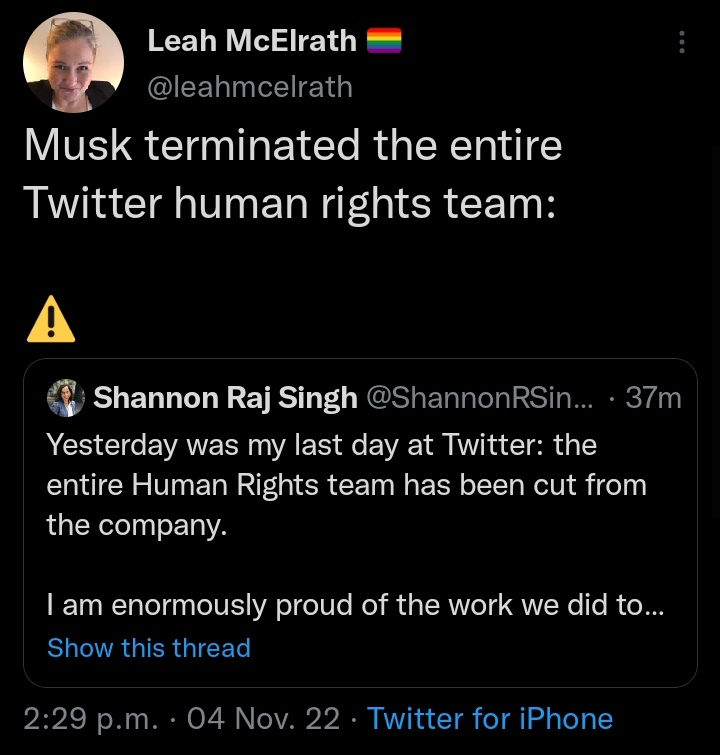
Task: Click the 2:29 p.m. tweet time
Action: 91,718
